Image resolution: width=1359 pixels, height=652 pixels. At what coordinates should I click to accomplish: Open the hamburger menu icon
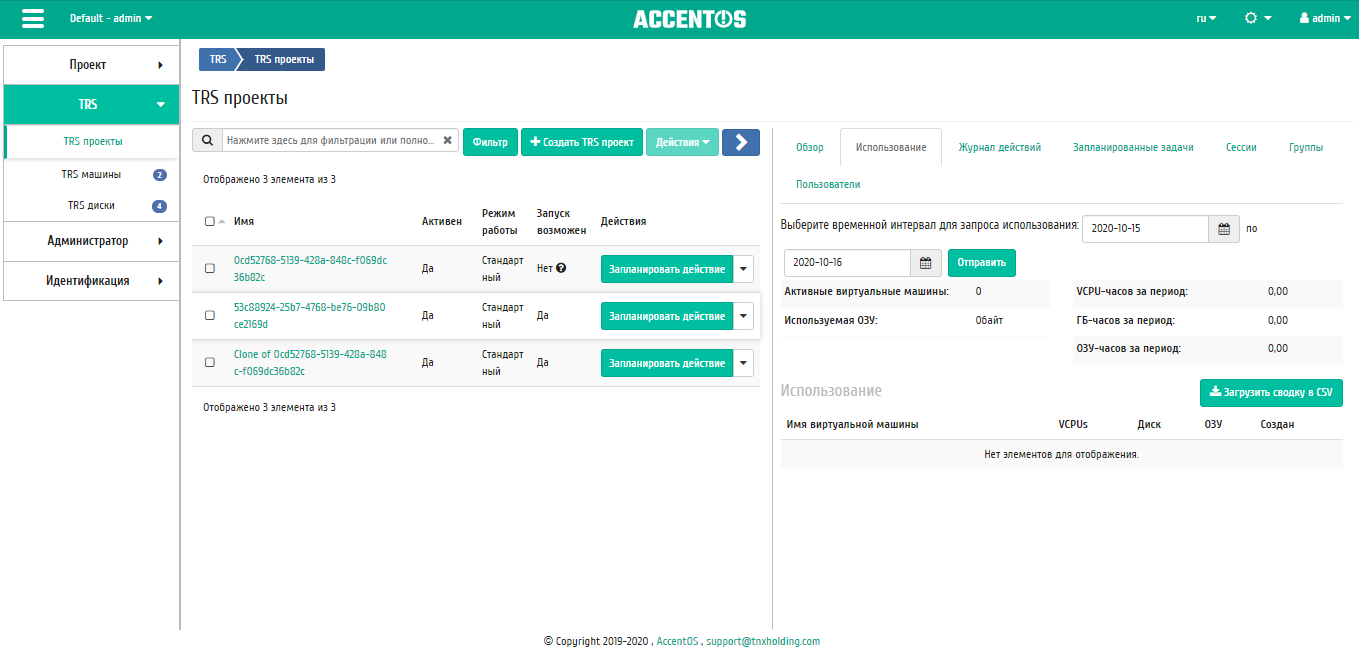click(x=32, y=18)
